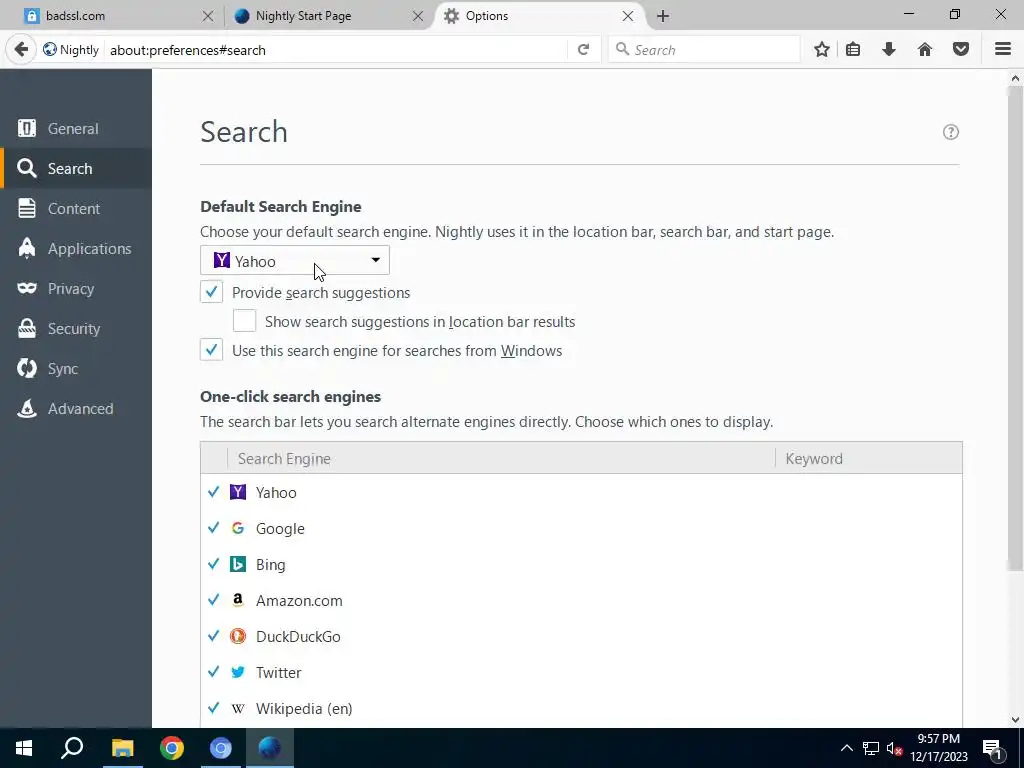Open a new tab with plus button
This screenshot has width=1024, height=768.
[x=663, y=16]
